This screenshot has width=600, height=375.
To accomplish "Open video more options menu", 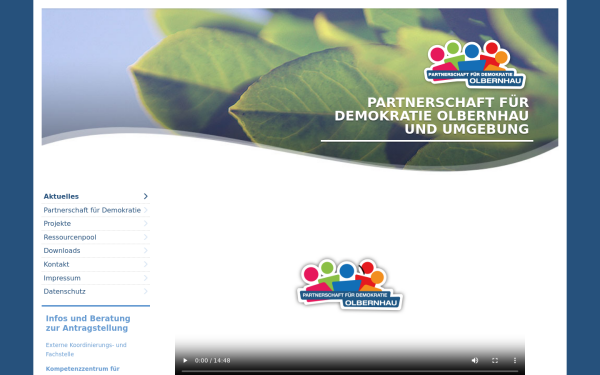I will (x=515, y=360).
